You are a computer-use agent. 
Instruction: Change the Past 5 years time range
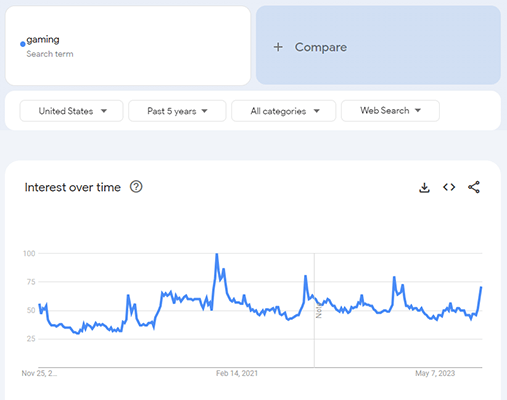click(x=177, y=111)
